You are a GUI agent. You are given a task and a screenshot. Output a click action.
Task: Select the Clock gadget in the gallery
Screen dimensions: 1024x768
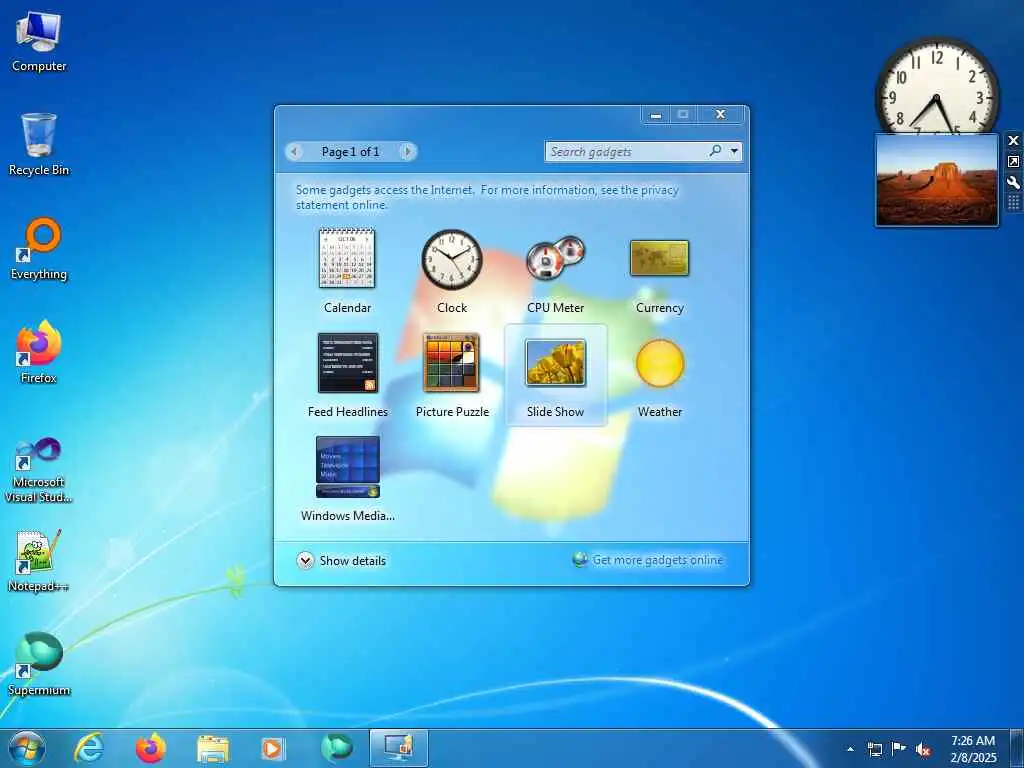(451, 259)
